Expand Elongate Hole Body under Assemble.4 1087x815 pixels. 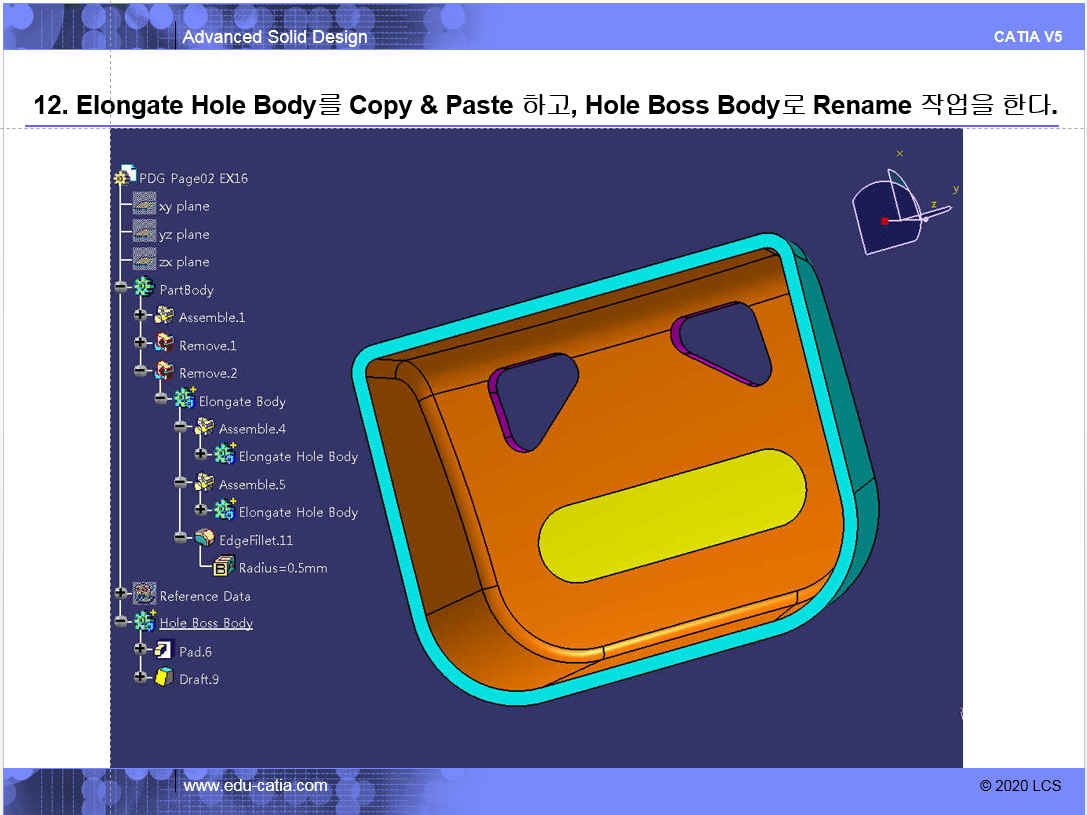201,455
